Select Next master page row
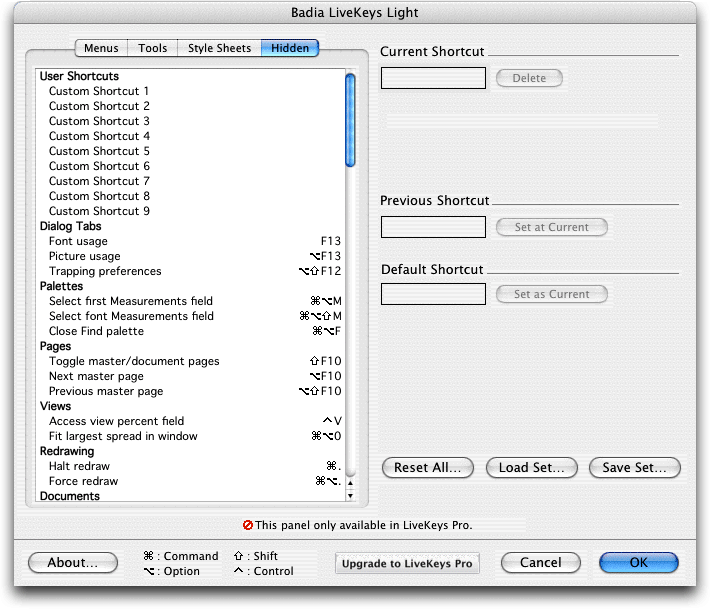710x609 pixels. pyautogui.click(x=190, y=376)
